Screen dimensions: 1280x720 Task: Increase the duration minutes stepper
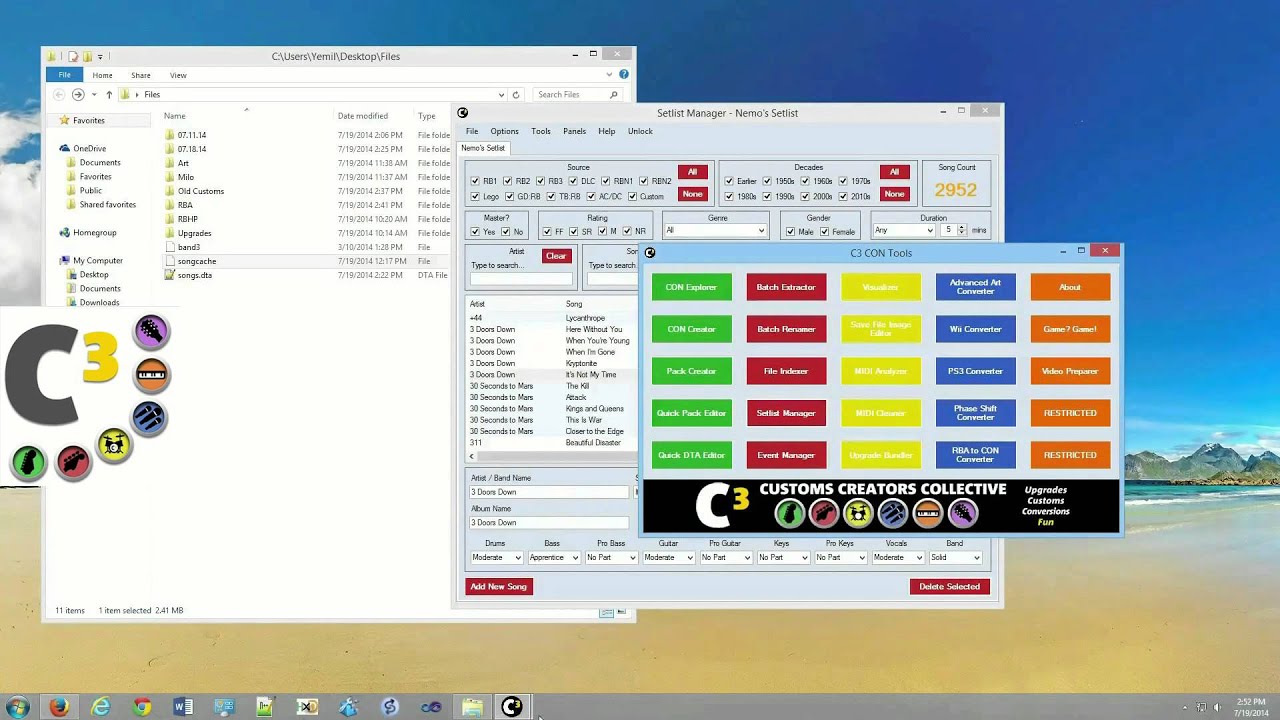pos(962,227)
